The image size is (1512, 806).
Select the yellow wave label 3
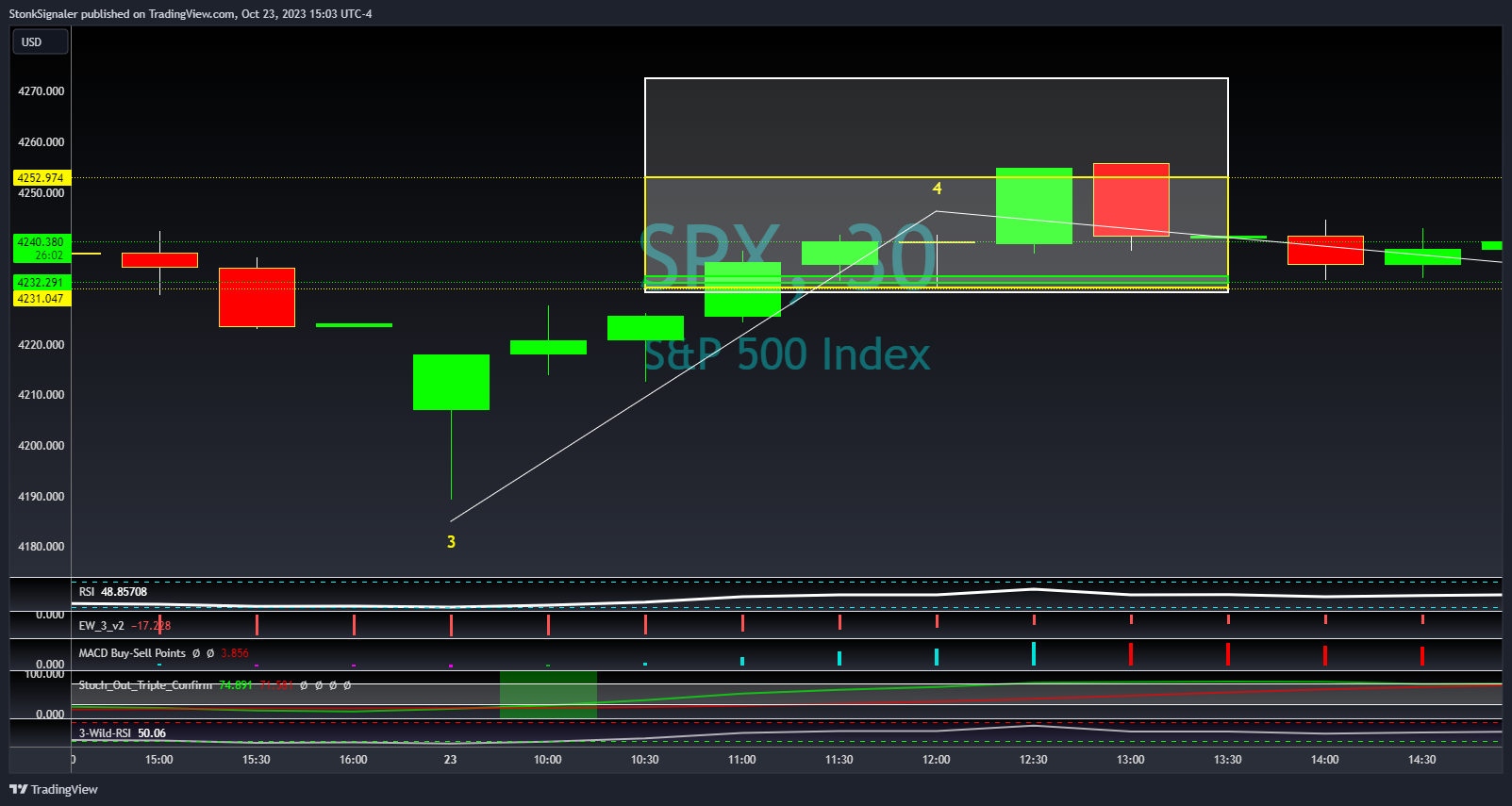click(x=451, y=542)
